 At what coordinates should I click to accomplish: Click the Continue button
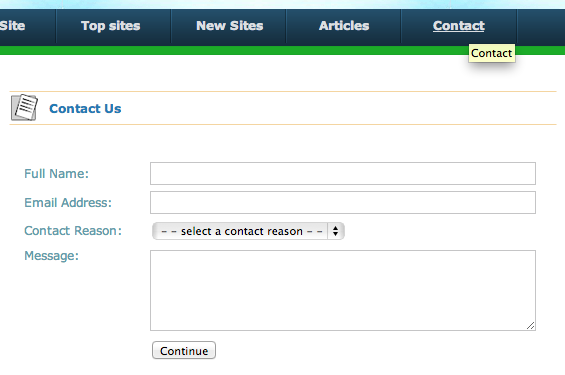pyautogui.click(x=184, y=351)
